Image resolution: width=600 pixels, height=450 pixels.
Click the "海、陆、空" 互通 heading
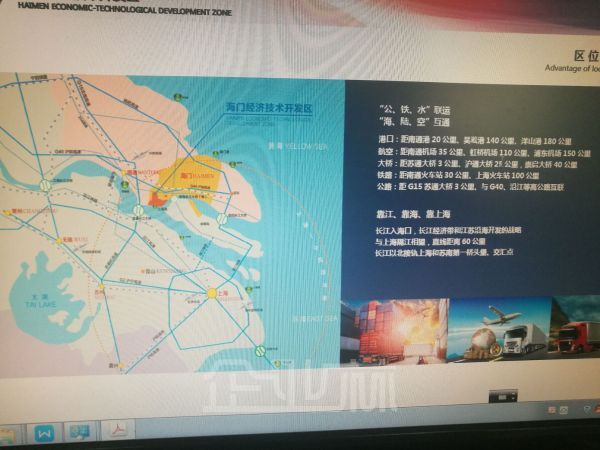pyautogui.click(x=414, y=122)
